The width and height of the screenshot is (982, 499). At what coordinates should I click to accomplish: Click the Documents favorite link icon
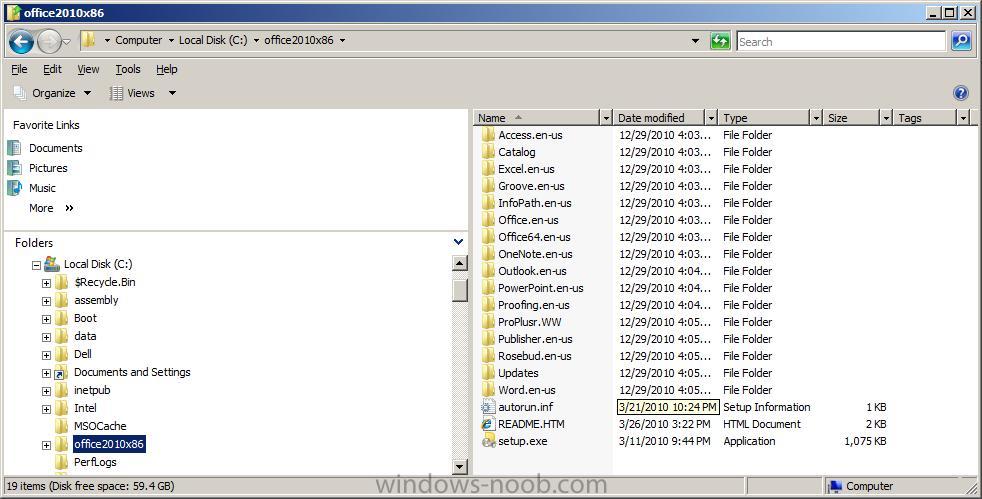(14, 148)
